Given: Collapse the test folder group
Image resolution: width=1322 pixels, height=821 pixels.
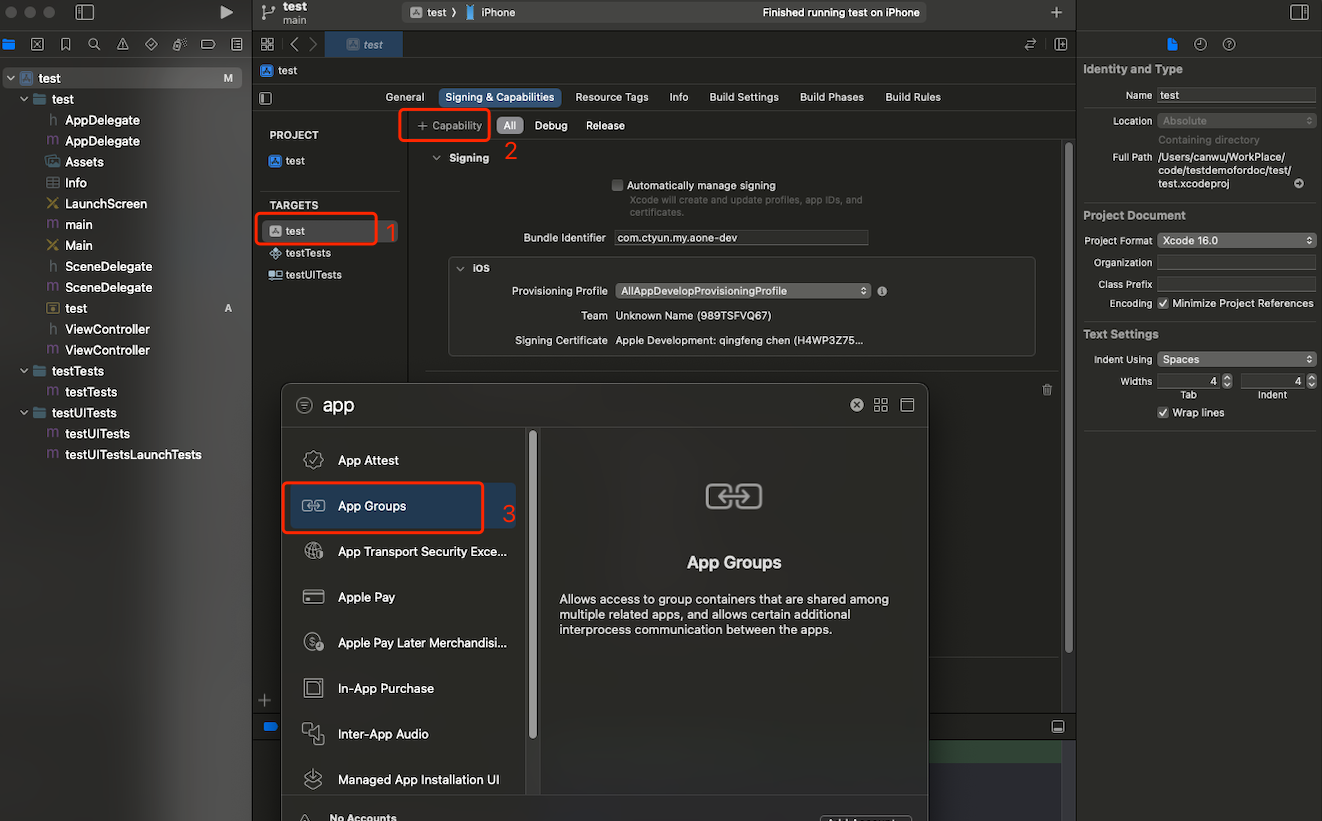Looking at the screenshot, I should pyautogui.click(x=24, y=99).
